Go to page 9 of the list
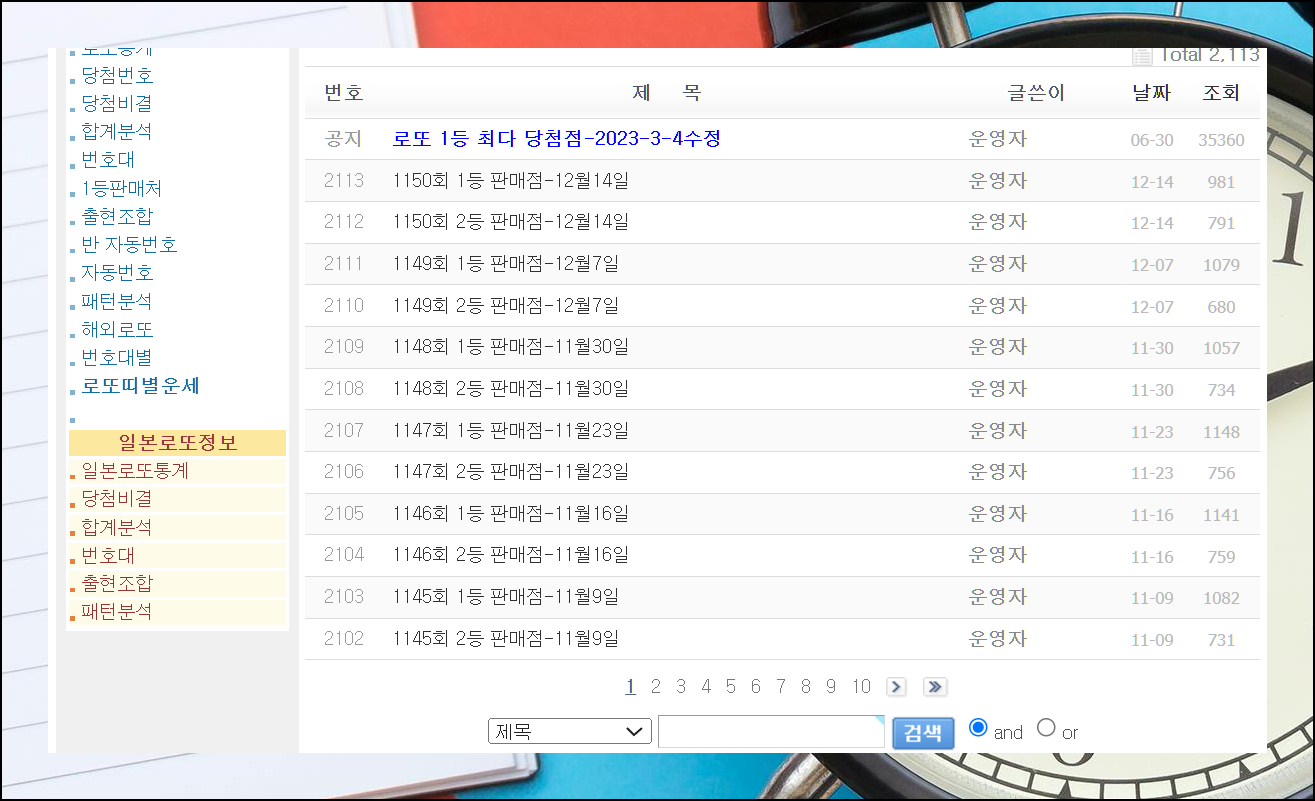The height and width of the screenshot is (801, 1315). pyautogui.click(x=831, y=687)
